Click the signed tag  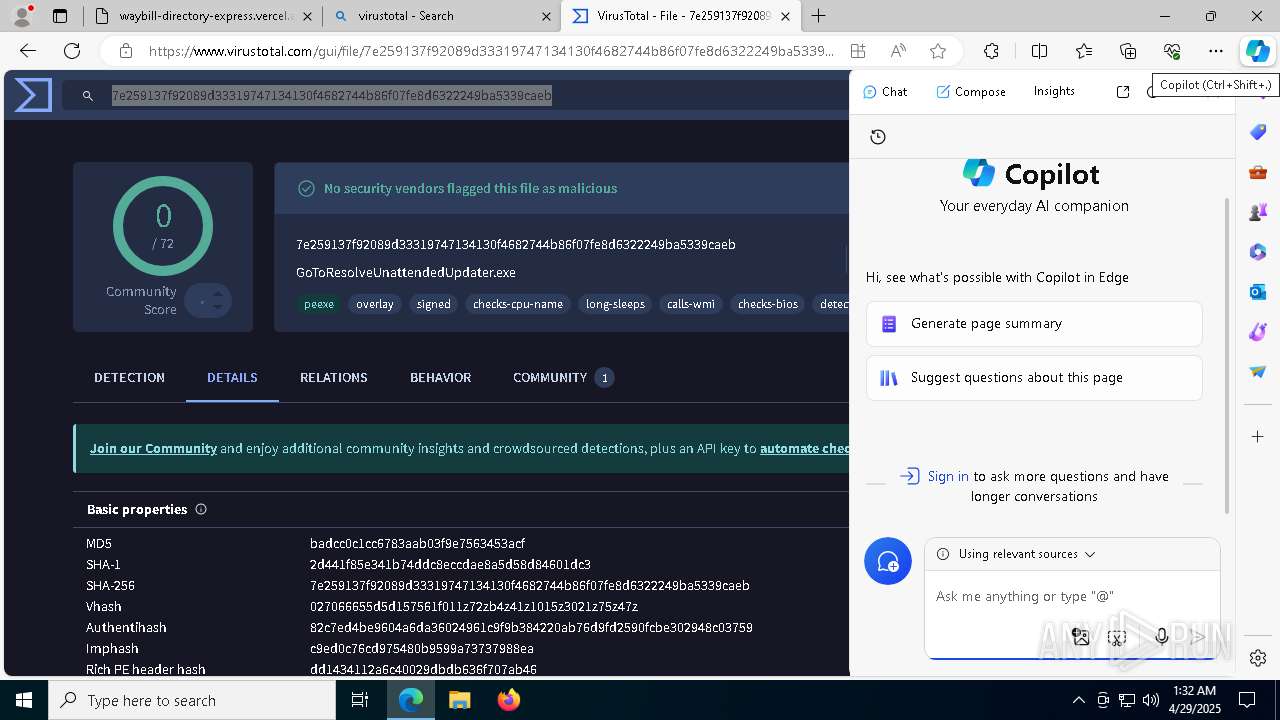[x=434, y=304]
